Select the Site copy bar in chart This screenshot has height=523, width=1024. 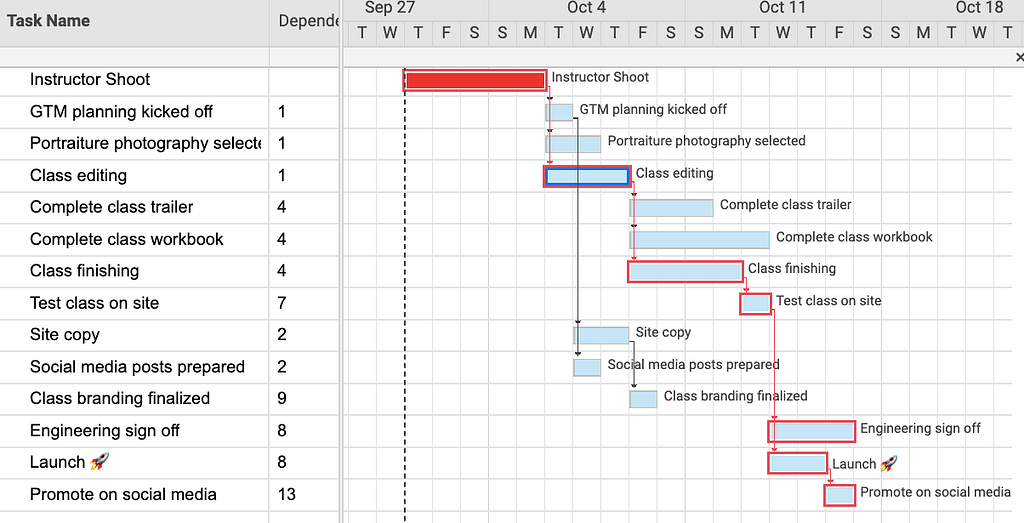click(x=601, y=336)
